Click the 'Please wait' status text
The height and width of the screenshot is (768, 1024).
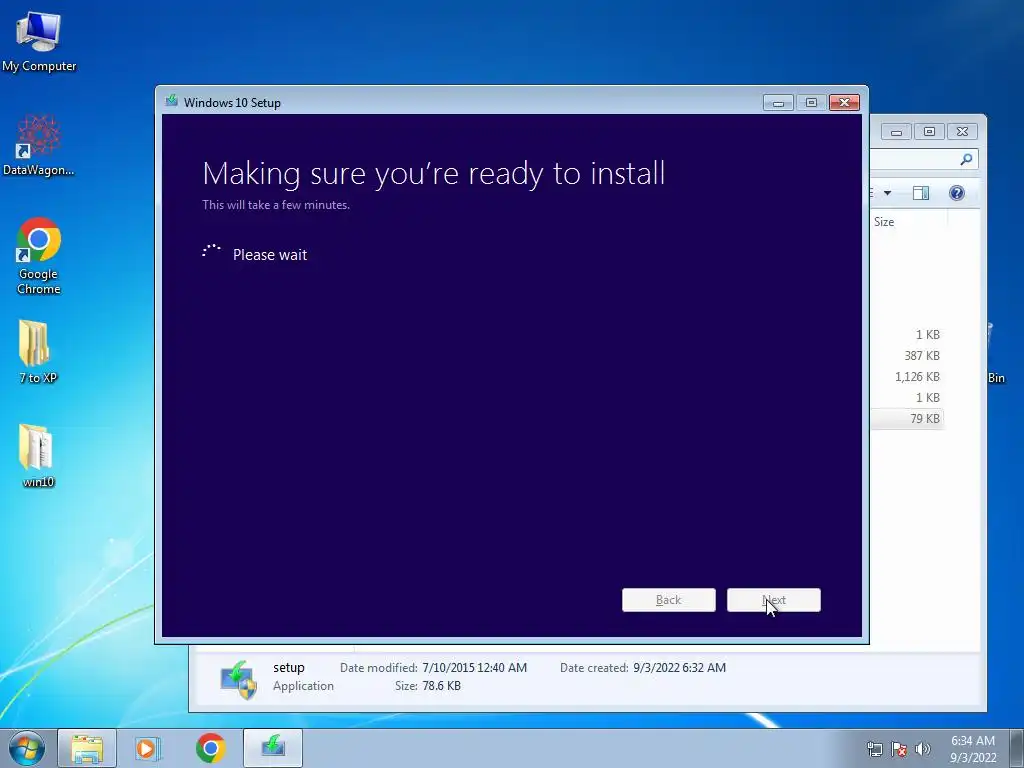[270, 255]
